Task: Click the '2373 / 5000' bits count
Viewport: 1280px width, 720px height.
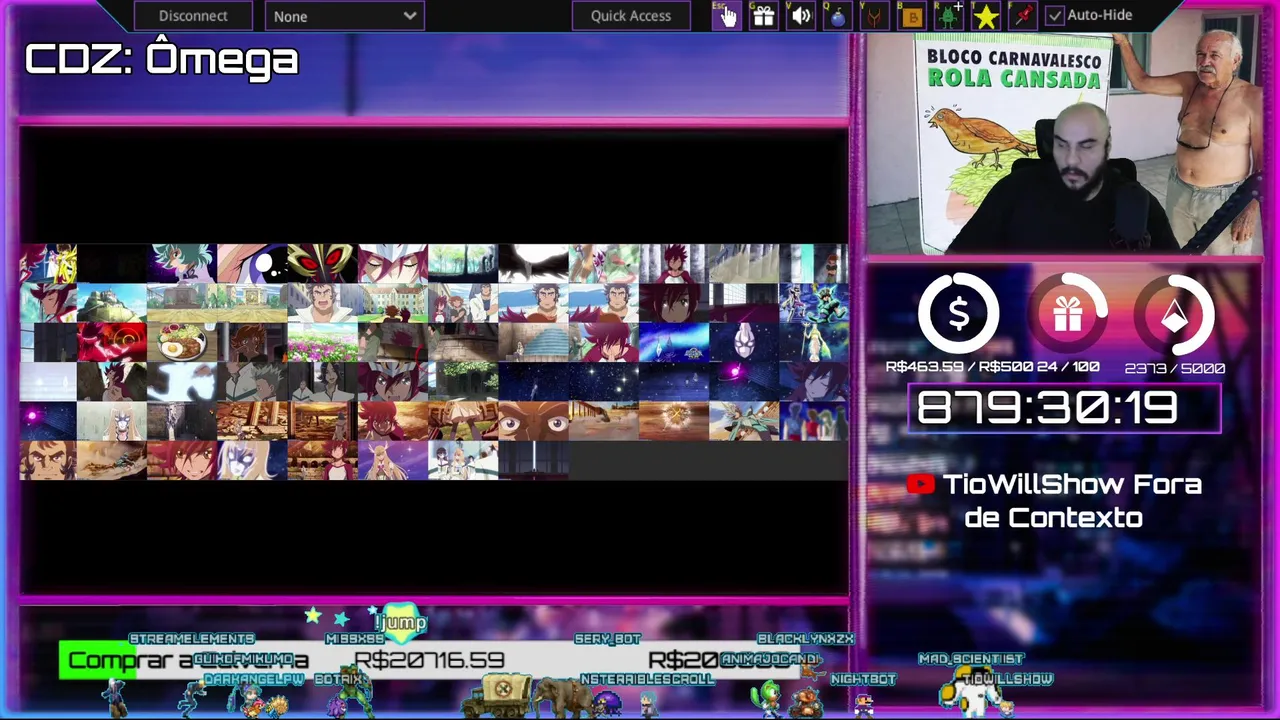Action: 1175,368
